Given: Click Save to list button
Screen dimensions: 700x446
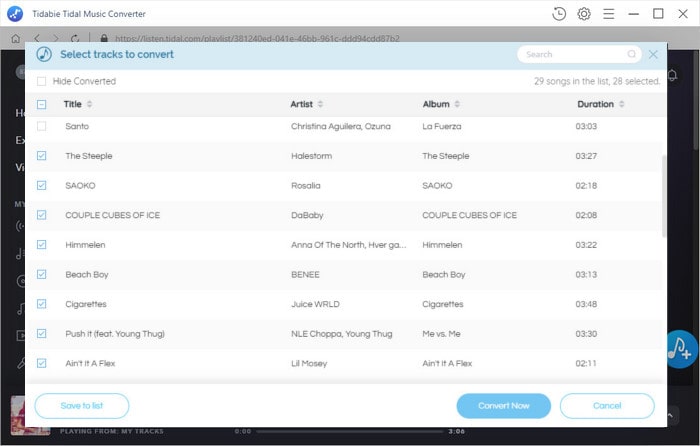Looking at the screenshot, I should (82, 406).
